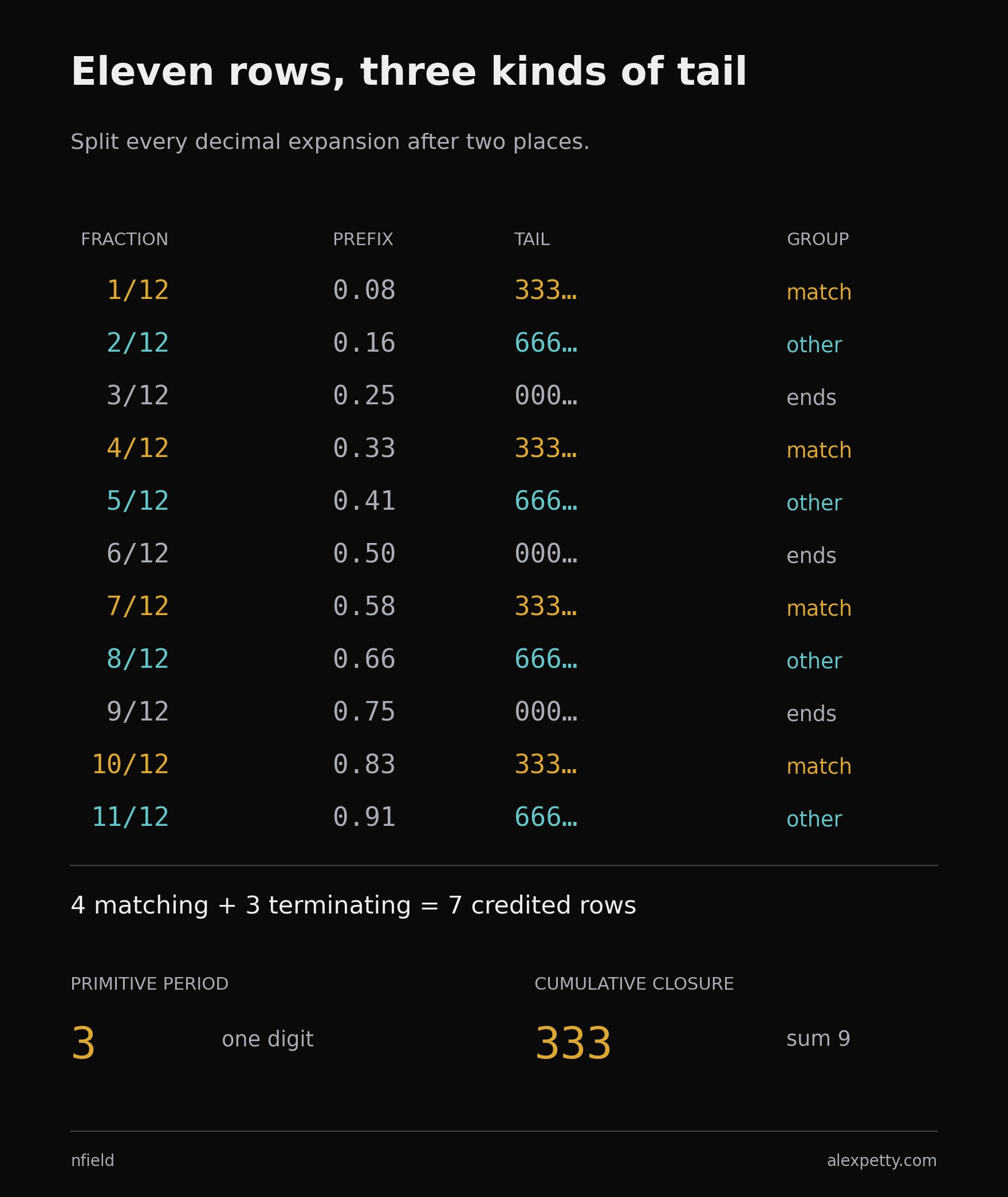This screenshot has width=1008, height=1197.
Task: Select the 11/12 fraction cell
Action: (x=131, y=817)
